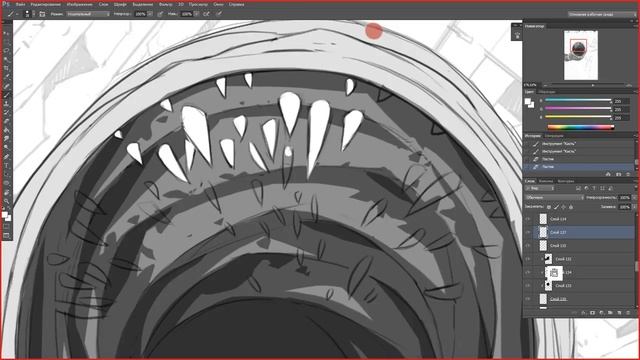Open workspace switcher dropdown
The height and width of the screenshot is (360, 640).
[x=602, y=14]
